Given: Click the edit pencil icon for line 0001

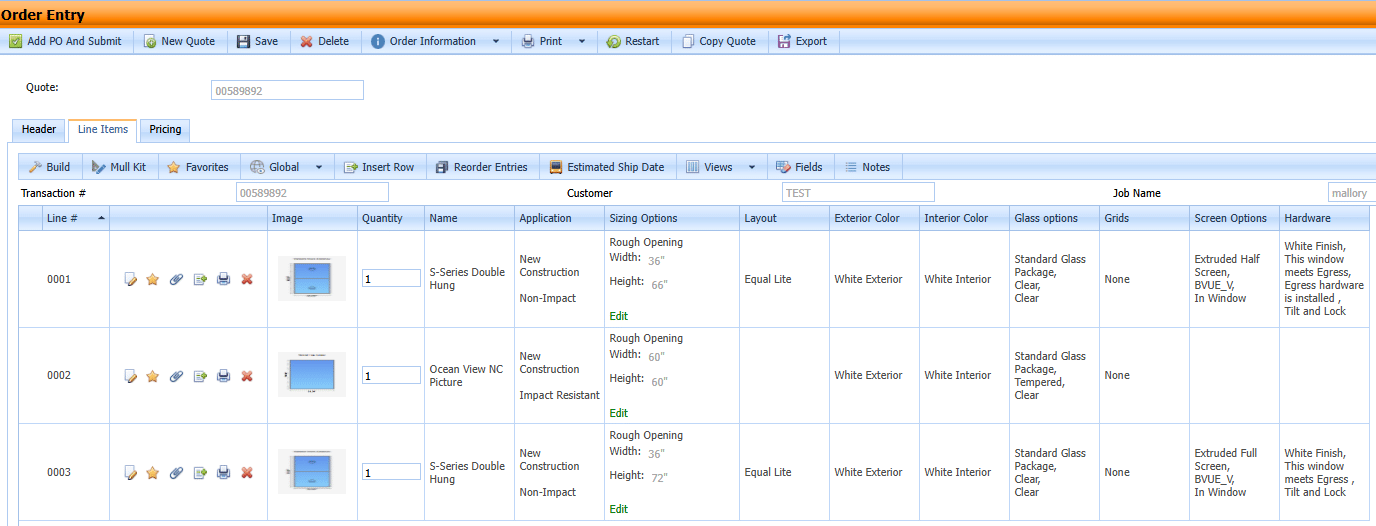Looking at the screenshot, I should 129,280.
